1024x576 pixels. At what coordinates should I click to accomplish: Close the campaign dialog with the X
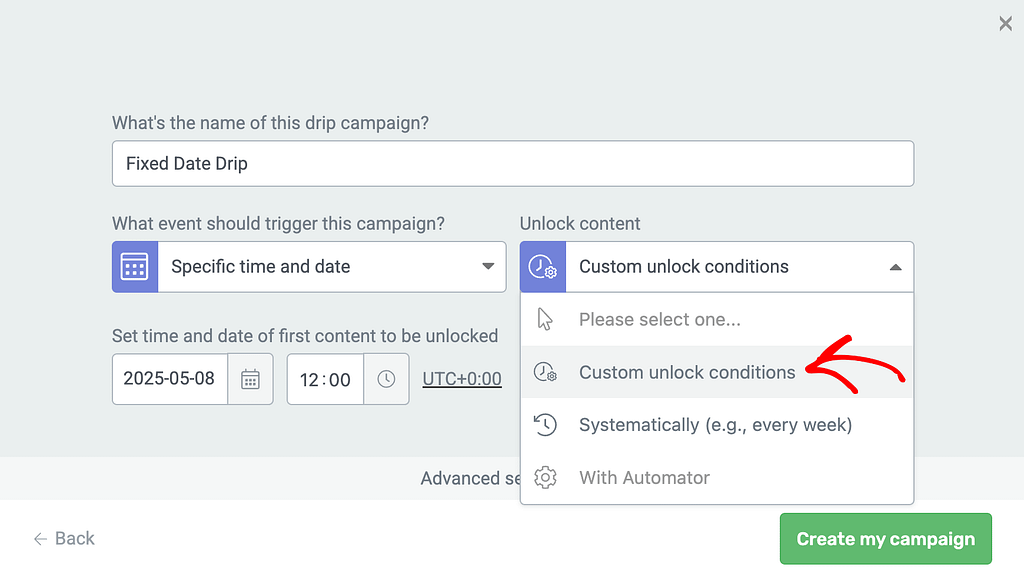coord(1006,24)
